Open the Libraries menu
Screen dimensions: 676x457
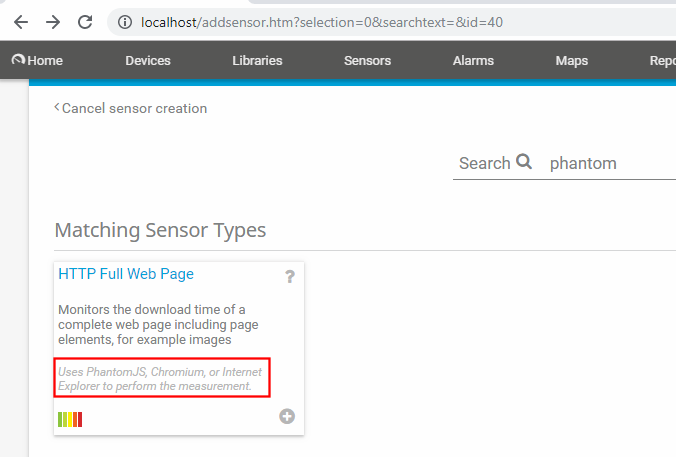[257, 61]
